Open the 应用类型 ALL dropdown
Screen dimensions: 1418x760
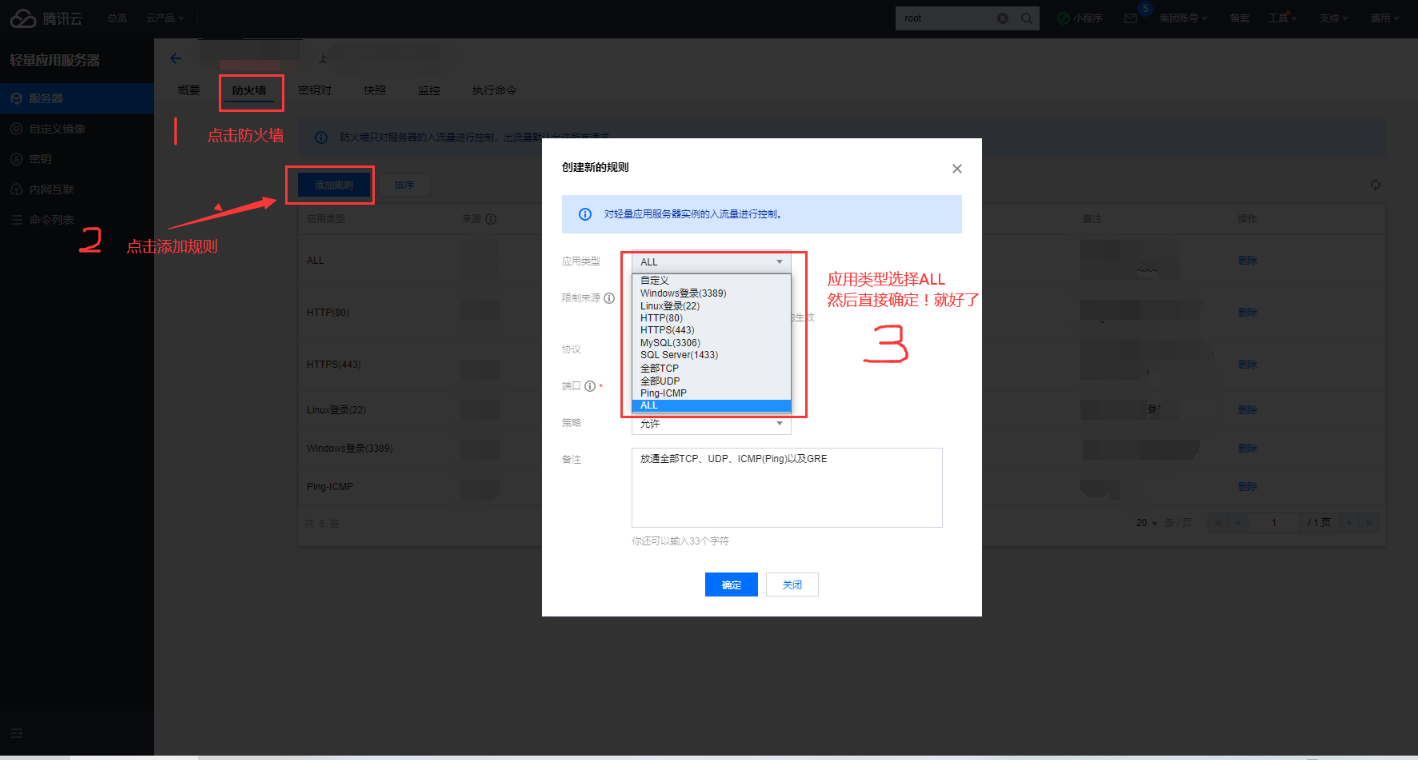(711, 262)
